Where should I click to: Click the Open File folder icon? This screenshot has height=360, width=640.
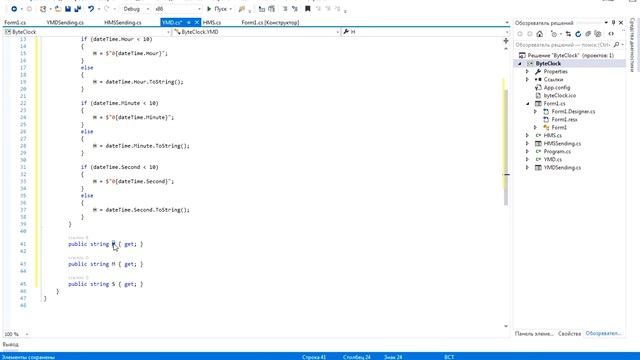58,9
